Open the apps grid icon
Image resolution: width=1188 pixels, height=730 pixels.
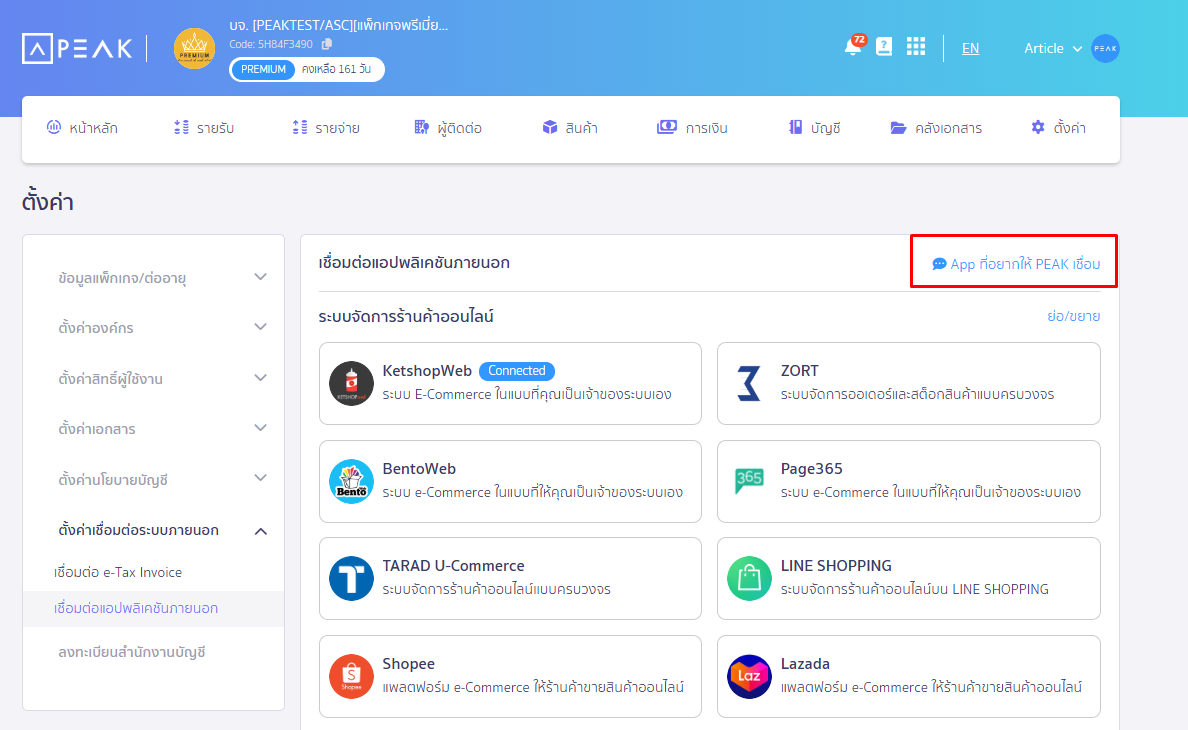click(x=916, y=46)
